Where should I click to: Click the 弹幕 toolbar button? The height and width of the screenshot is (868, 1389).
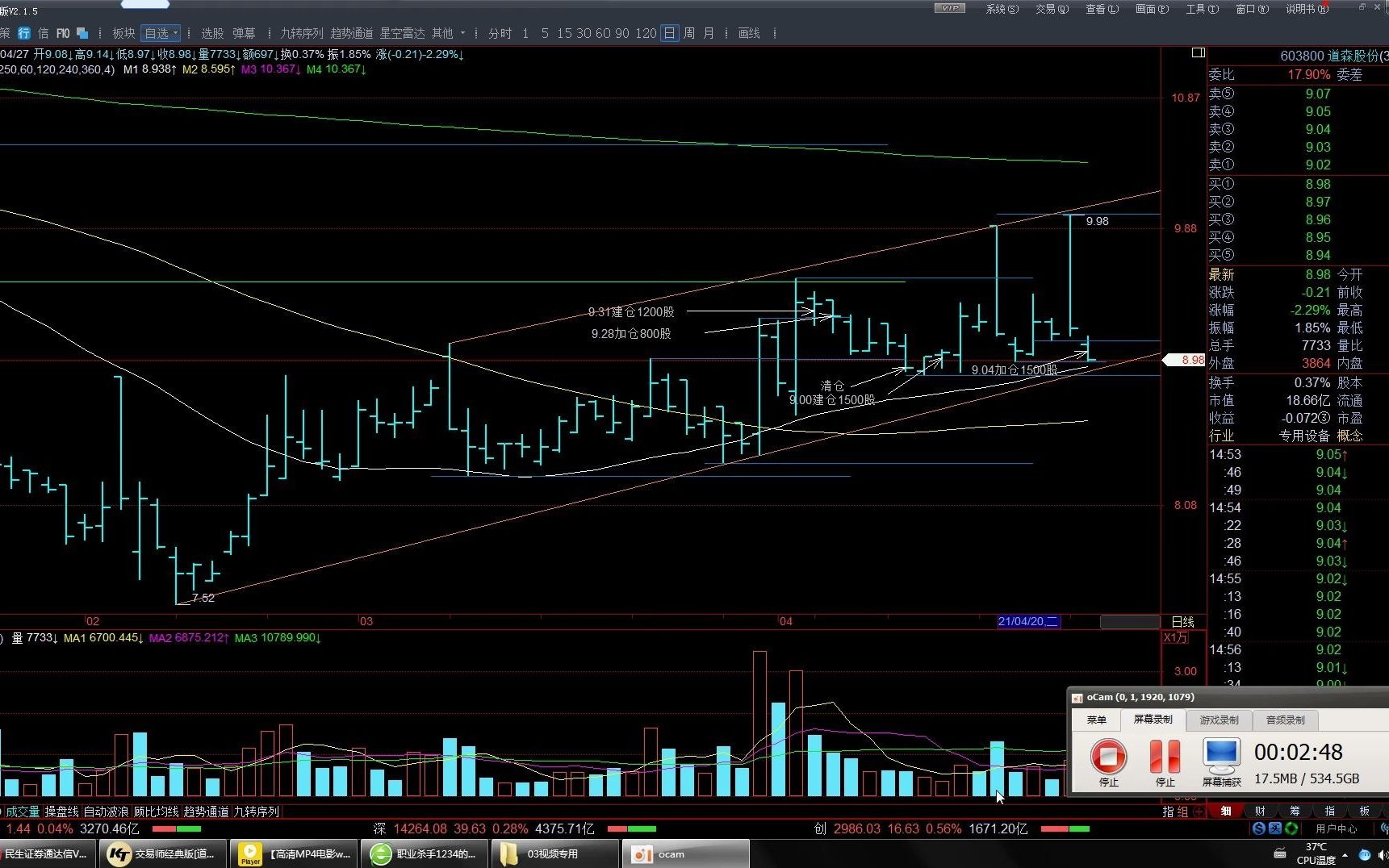(244, 33)
